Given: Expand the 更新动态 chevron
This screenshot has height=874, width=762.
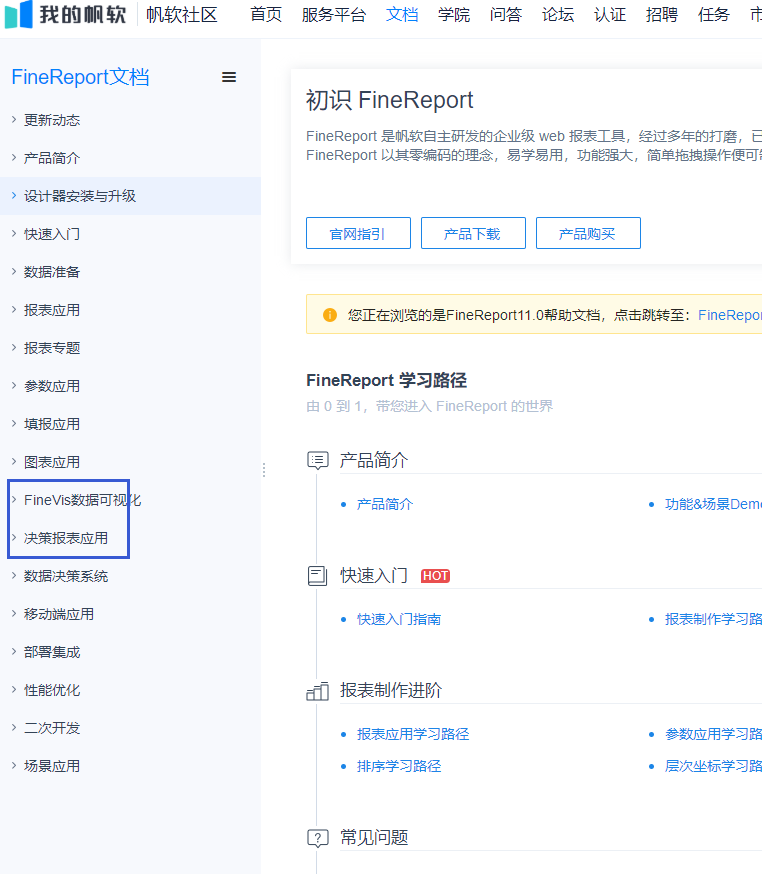Looking at the screenshot, I should pos(14,120).
